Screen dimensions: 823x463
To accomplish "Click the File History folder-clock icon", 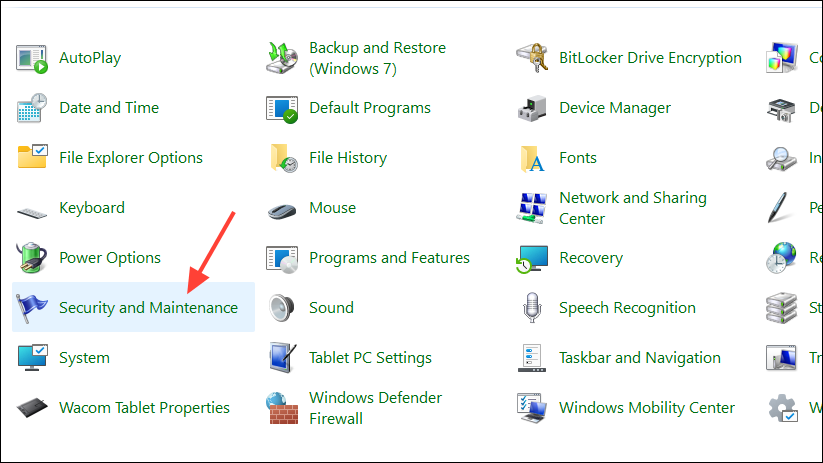I will pyautogui.click(x=283, y=158).
